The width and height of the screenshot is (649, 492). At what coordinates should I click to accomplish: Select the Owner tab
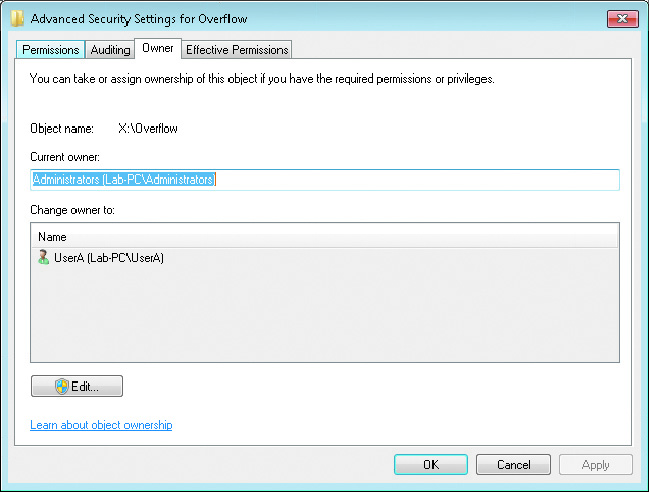pos(158,48)
